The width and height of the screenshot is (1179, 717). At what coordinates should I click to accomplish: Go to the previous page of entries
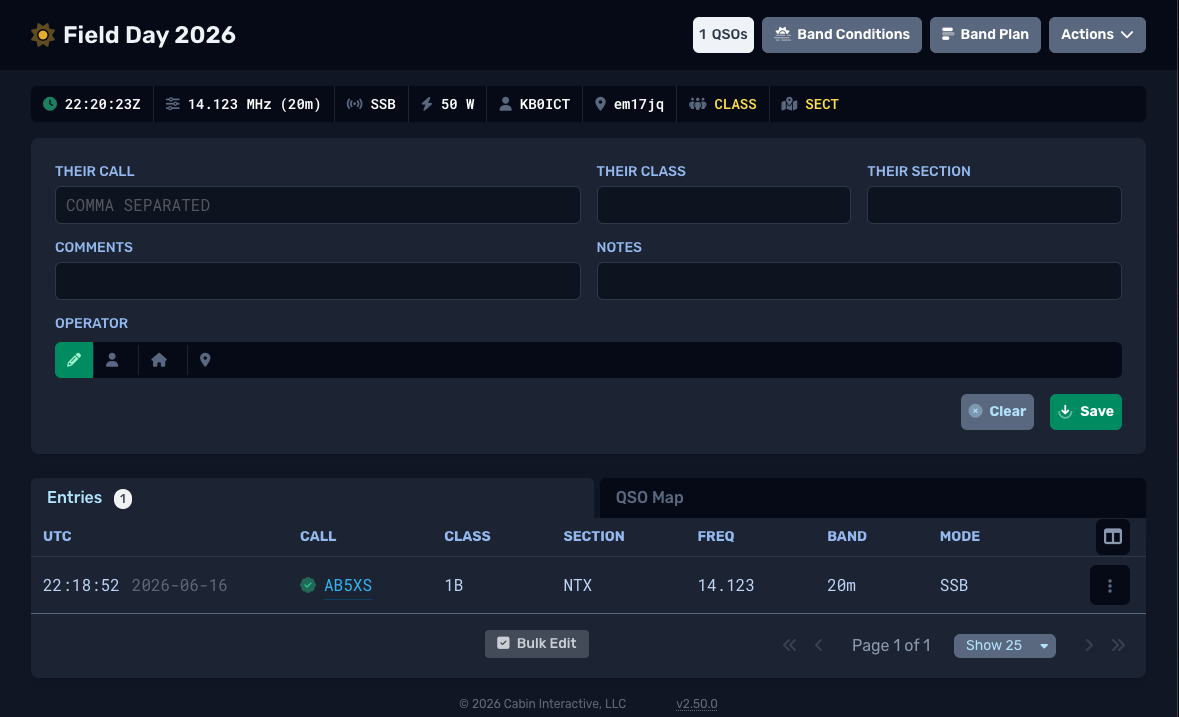[x=819, y=646]
